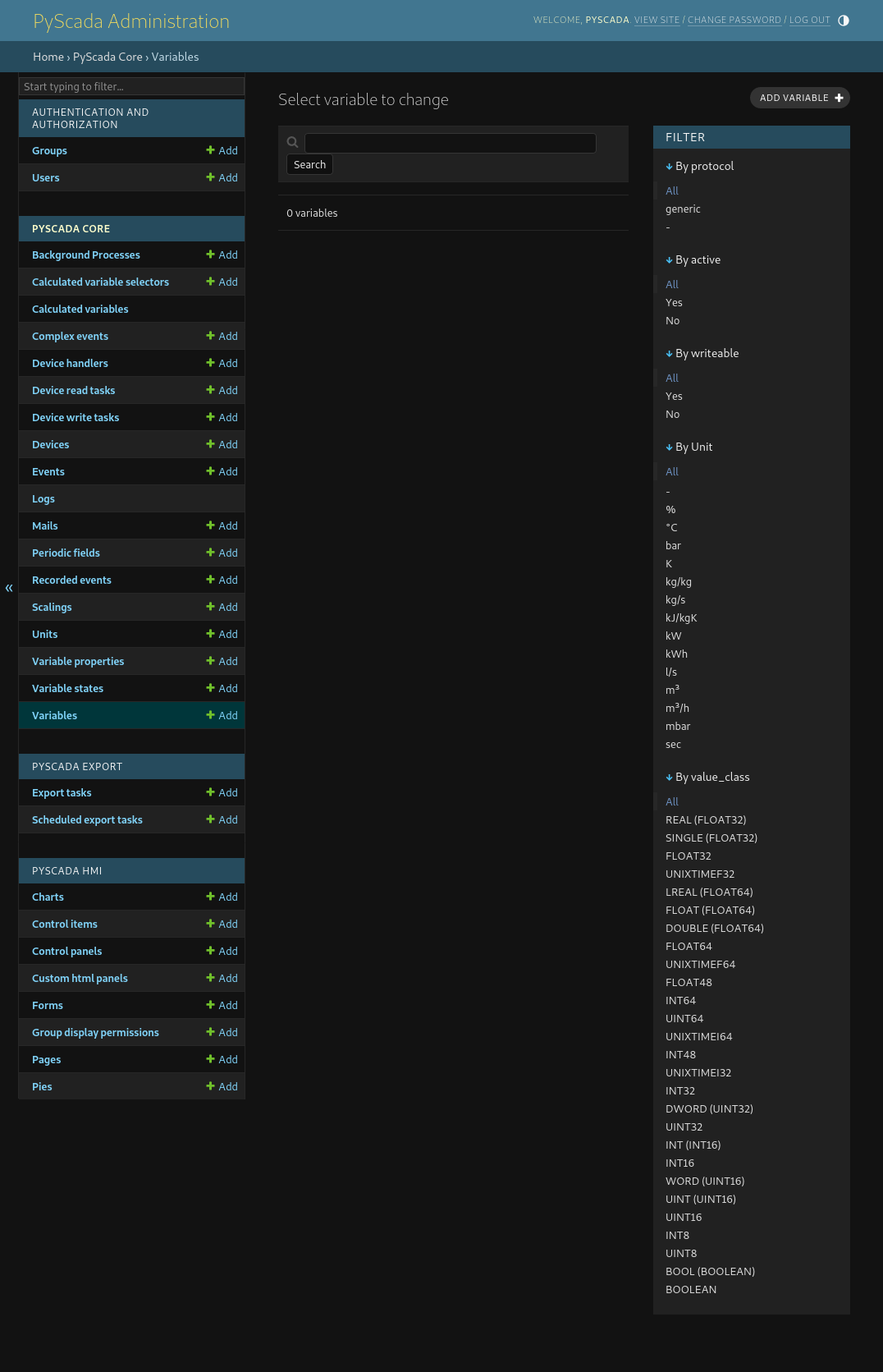Add a new Device read task

point(222,390)
